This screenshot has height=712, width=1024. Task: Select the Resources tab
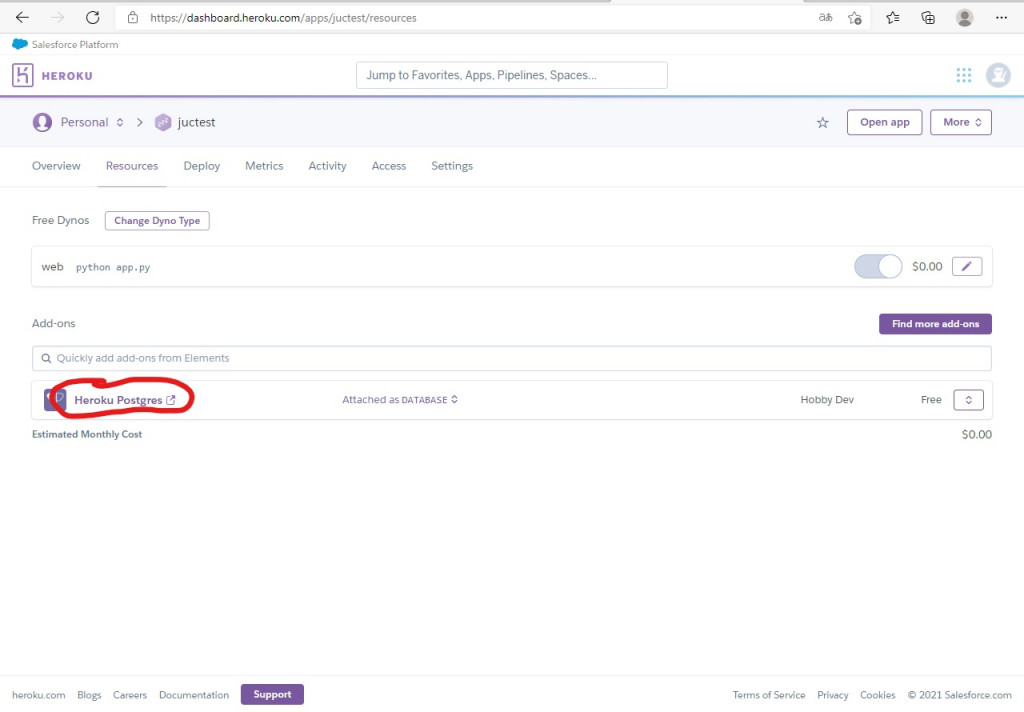pyautogui.click(x=132, y=166)
